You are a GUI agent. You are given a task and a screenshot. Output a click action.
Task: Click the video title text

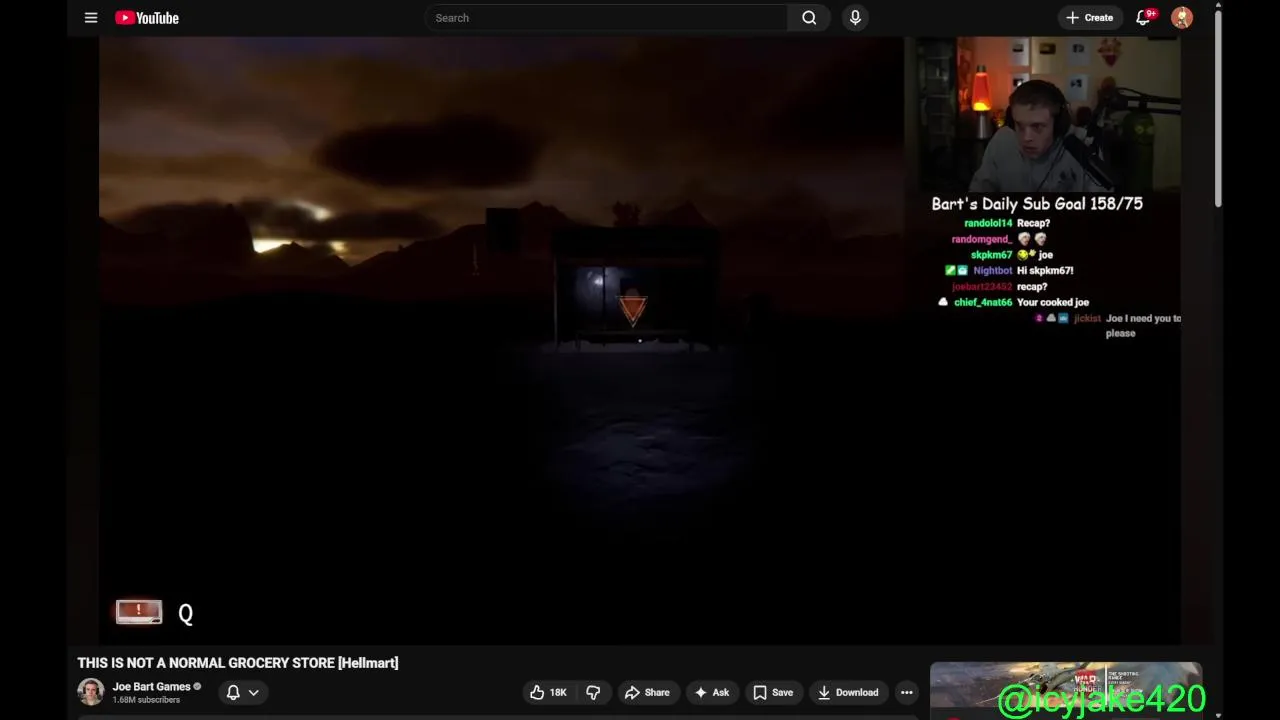point(238,663)
